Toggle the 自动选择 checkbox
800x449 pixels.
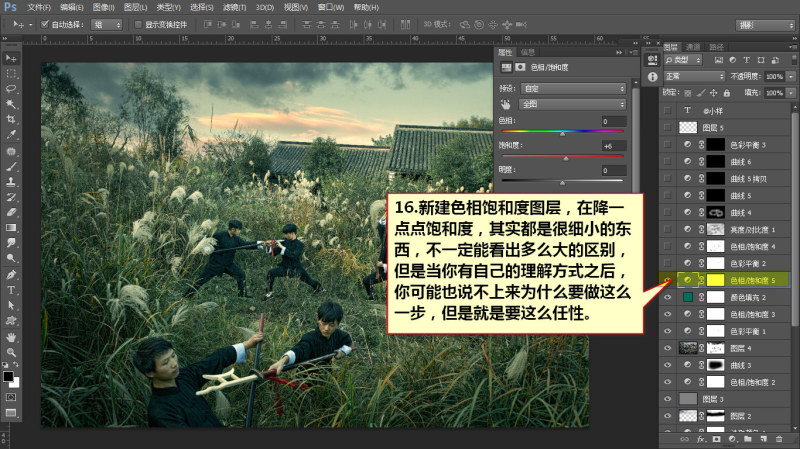point(44,24)
